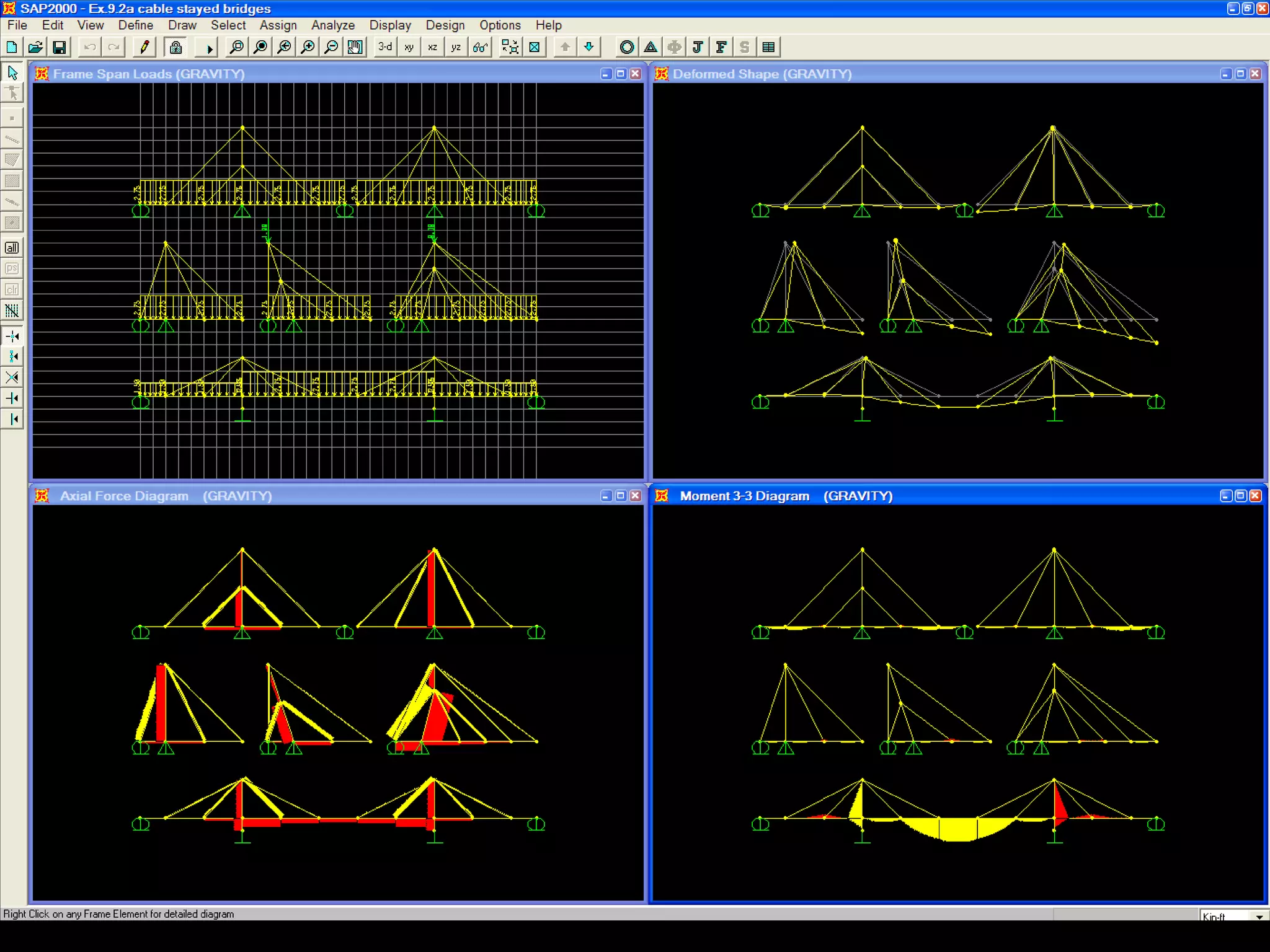Click the Select All button in sidebar
This screenshot has width=1270, height=952.
click(x=12, y=248)
